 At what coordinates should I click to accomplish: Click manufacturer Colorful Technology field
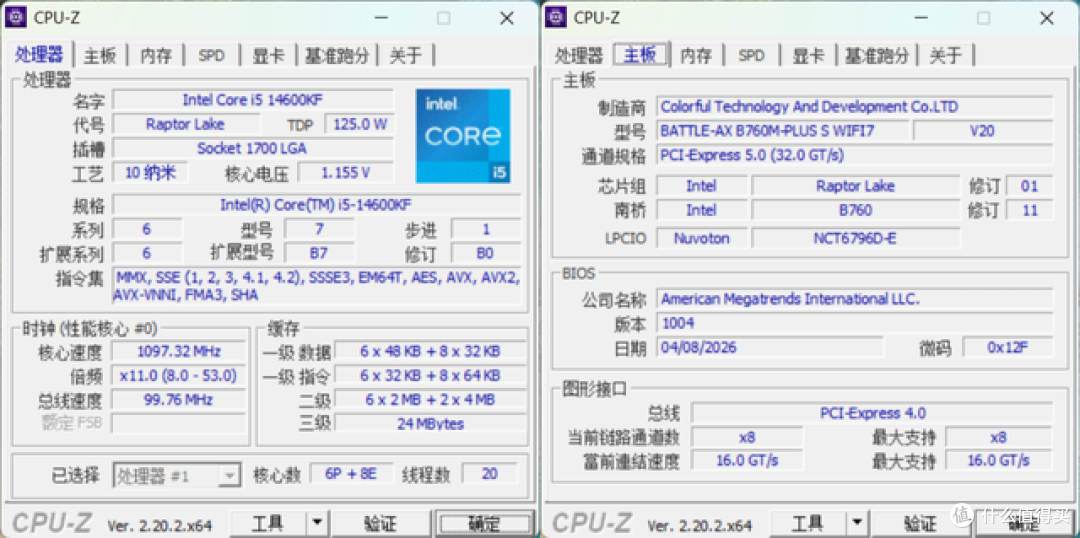(854, 107)
